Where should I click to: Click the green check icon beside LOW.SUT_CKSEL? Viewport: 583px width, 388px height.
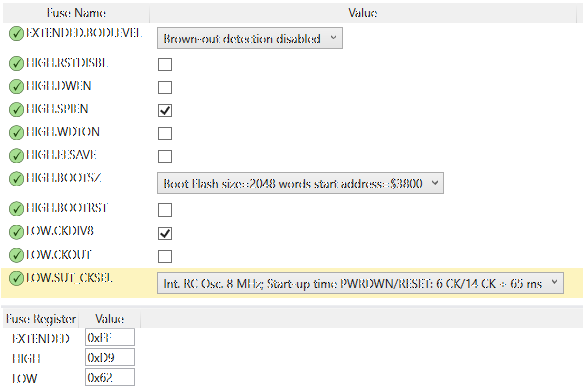[16, 279]
